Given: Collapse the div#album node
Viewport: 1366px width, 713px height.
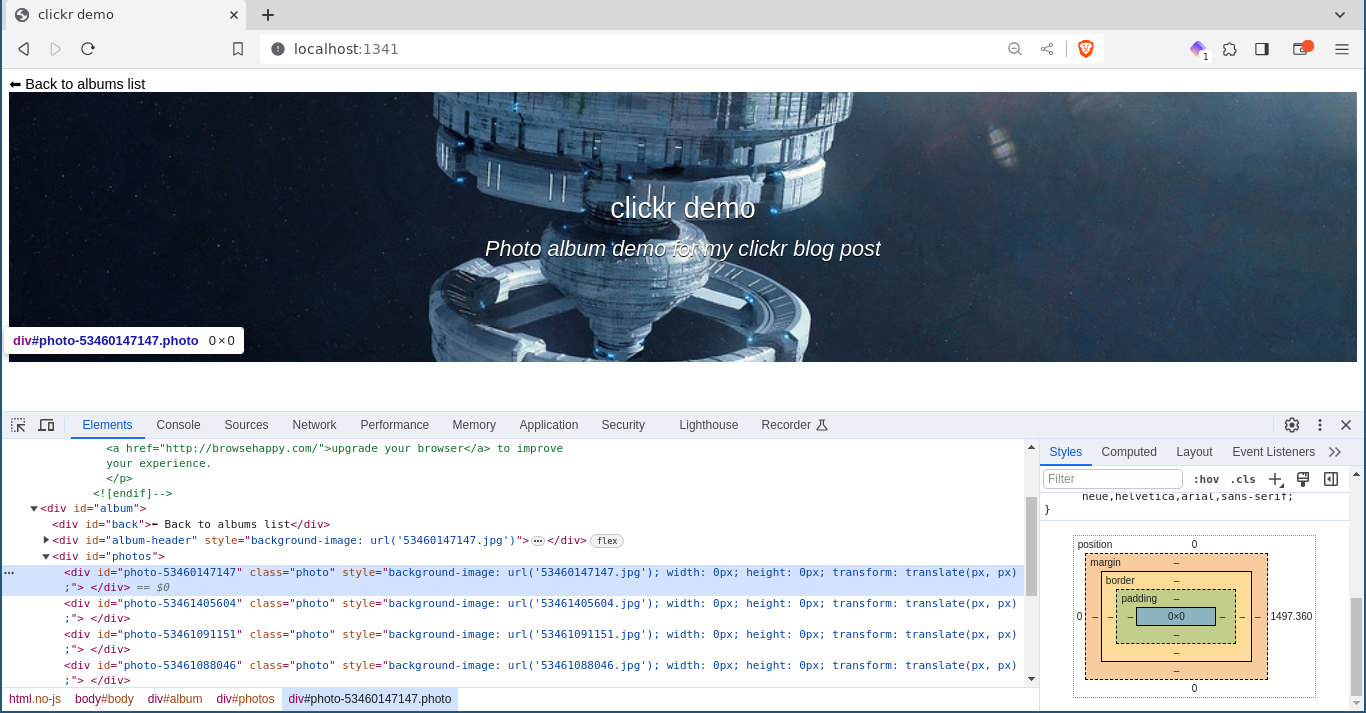Looking at the screenshot, I should click(34, 509).
